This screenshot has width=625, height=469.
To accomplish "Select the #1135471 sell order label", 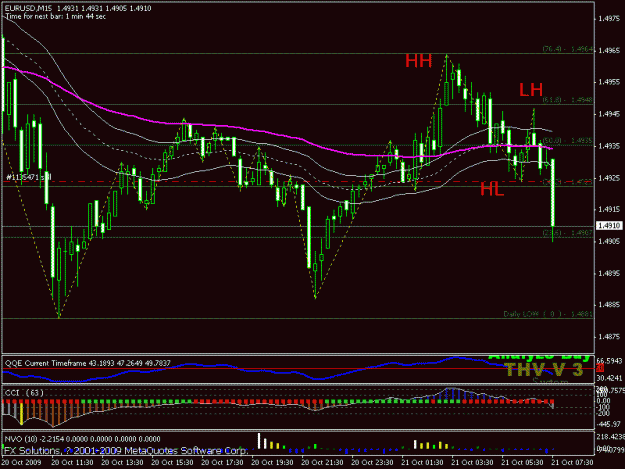I will [29, 177].
